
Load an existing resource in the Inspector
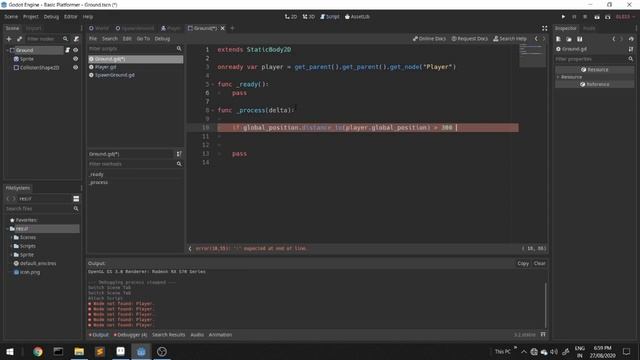coord(569,39)
